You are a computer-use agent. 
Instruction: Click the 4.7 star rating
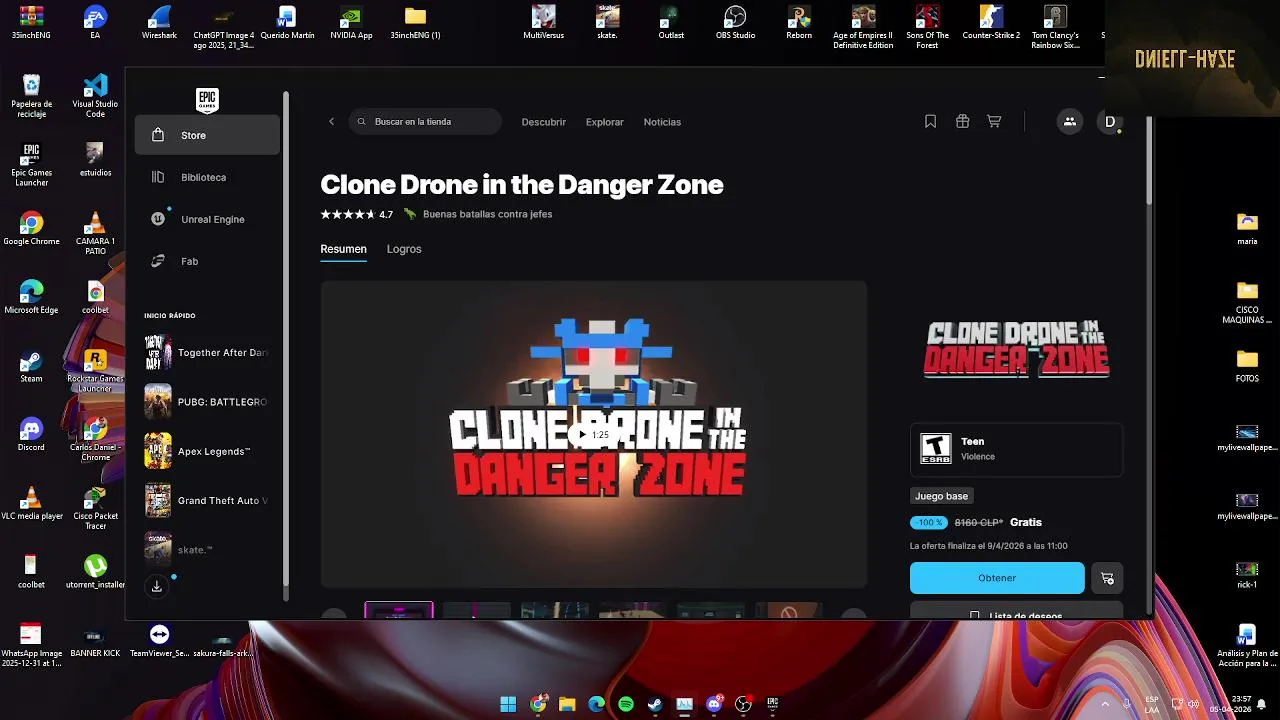click(356, 214)
